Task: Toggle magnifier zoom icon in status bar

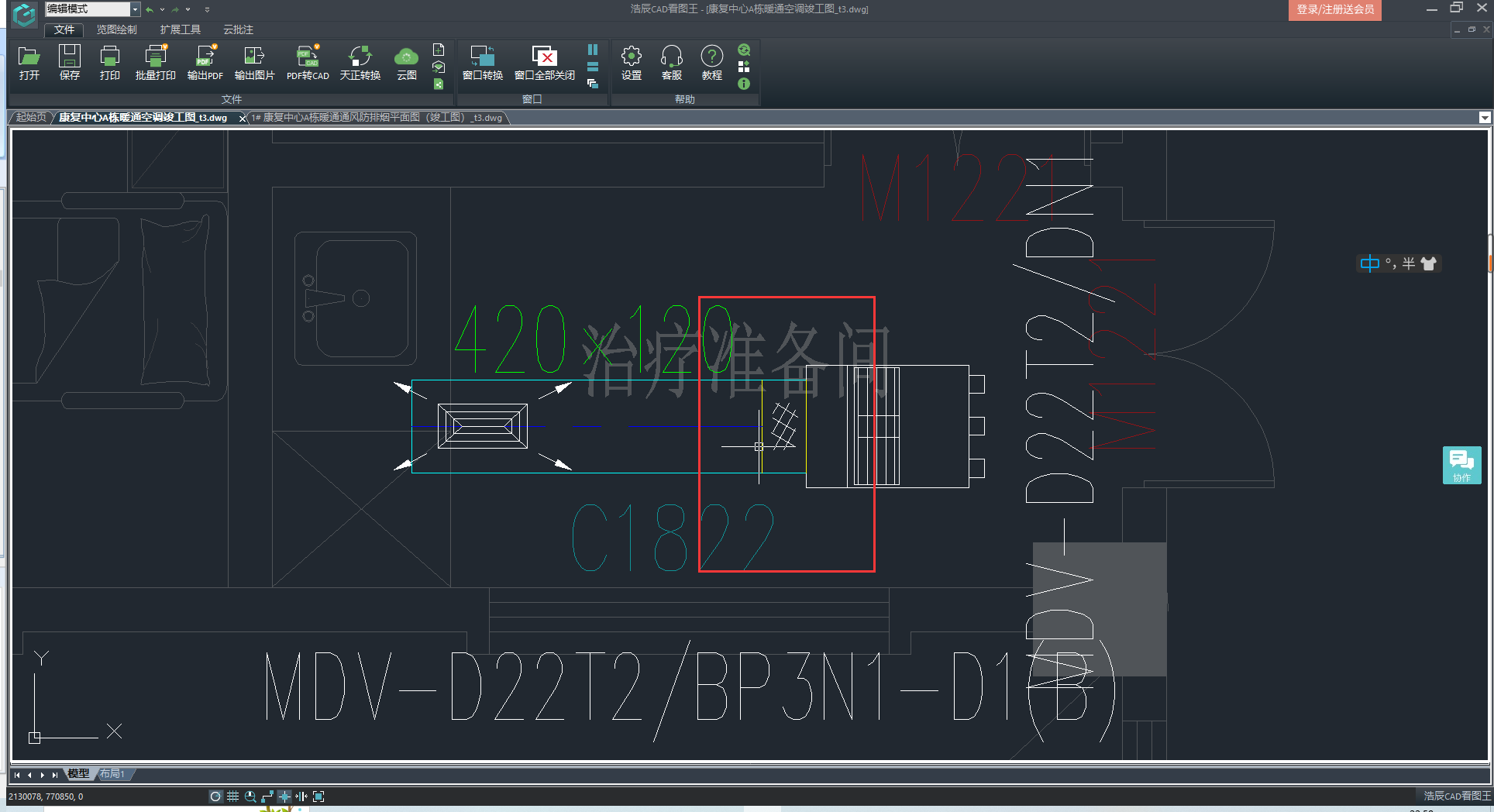Action: [x=250, y=797]
